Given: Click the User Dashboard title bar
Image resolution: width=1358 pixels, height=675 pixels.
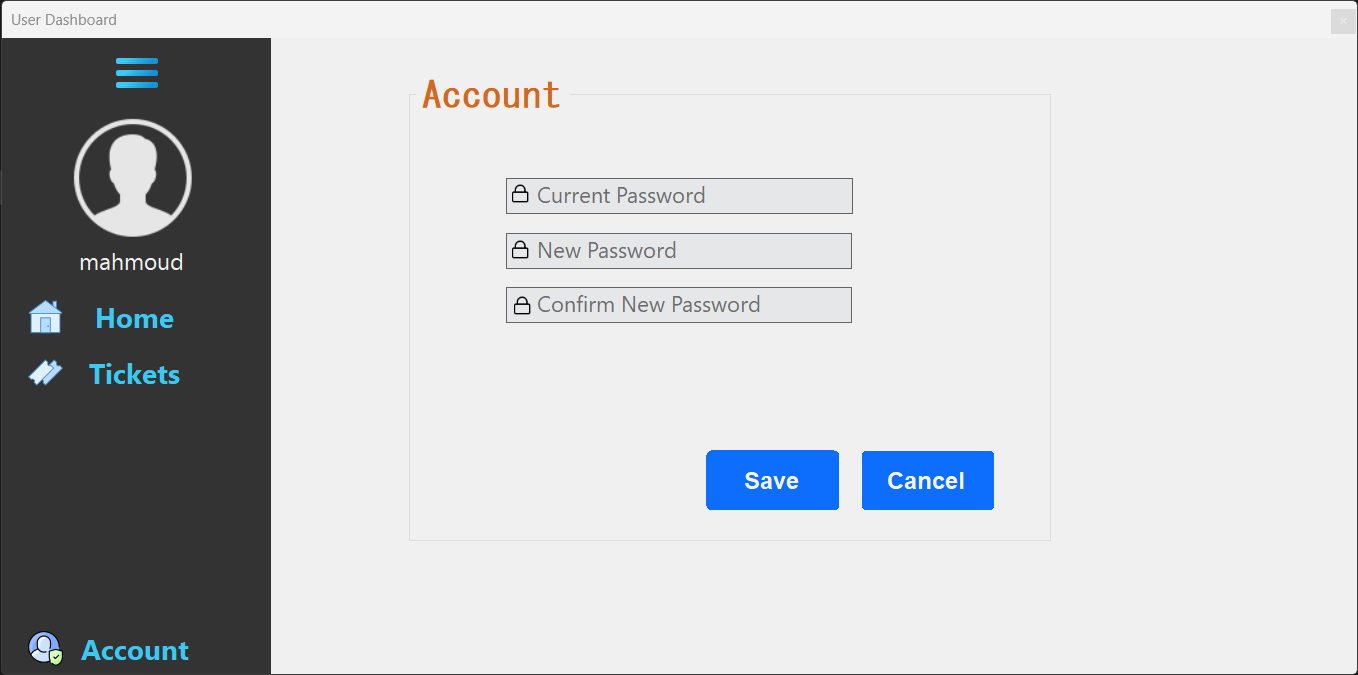Looking at the screenshot, I should [x=63, y=19].
